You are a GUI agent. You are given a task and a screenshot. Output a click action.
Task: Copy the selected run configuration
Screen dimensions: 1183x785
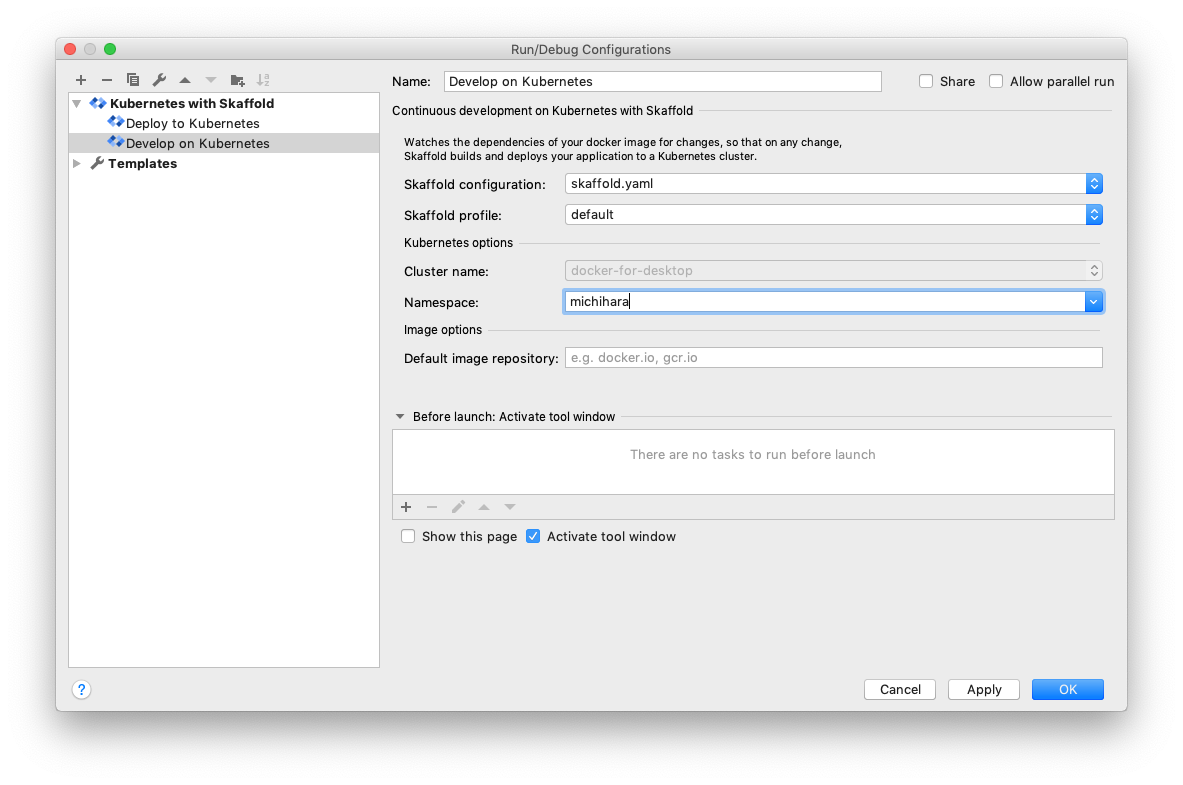point(133,80)
